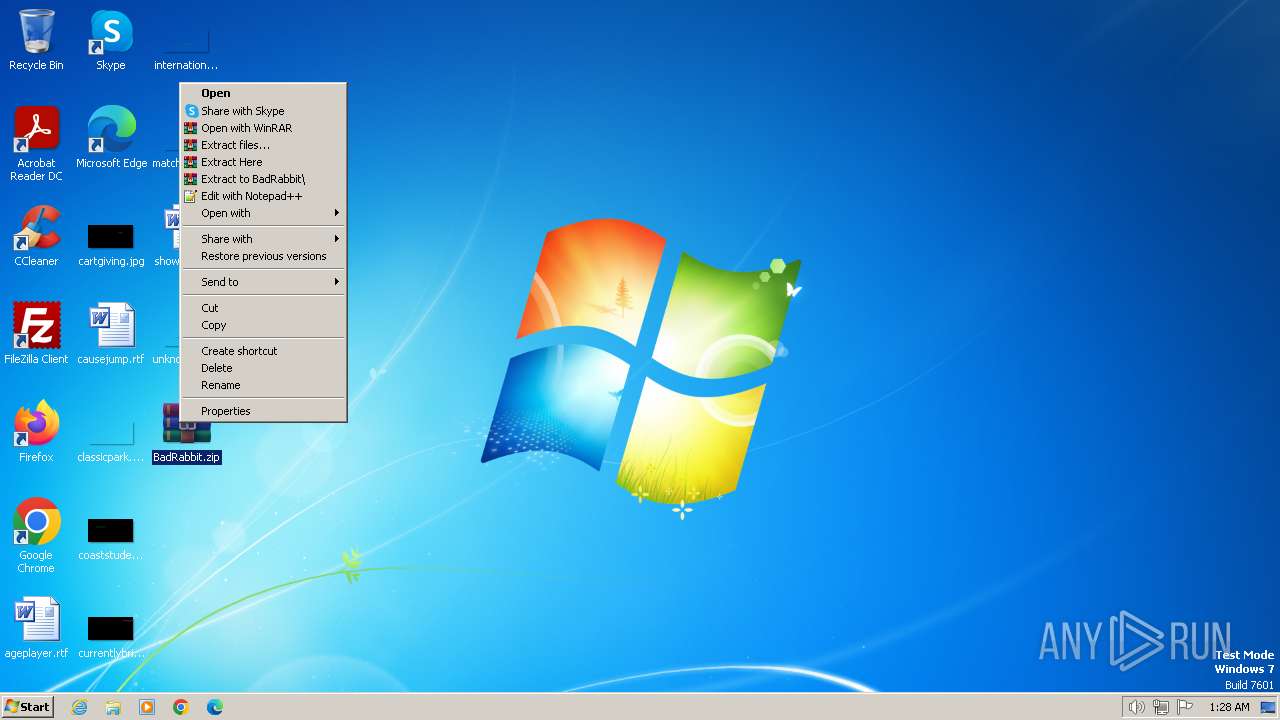
Task: Click the volume speaker tray icon
Action: (1136, 707)
